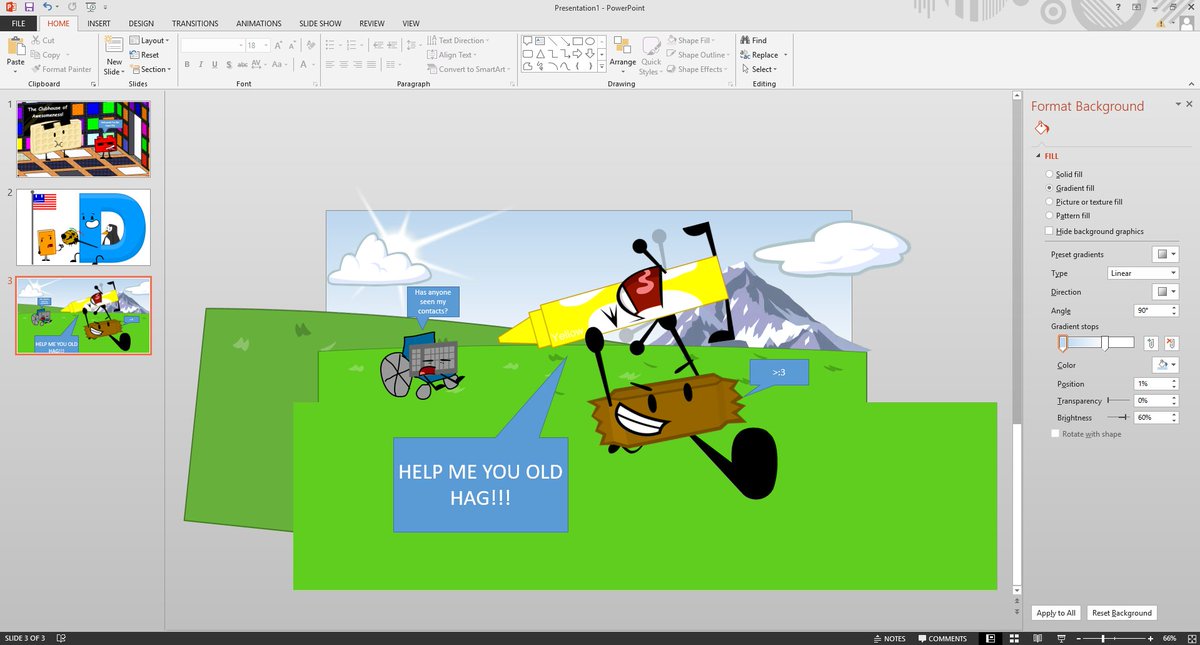Switch to Normal view icon in status bar
This screenshot has height=645, width=1200.
[x=991, y=638]
